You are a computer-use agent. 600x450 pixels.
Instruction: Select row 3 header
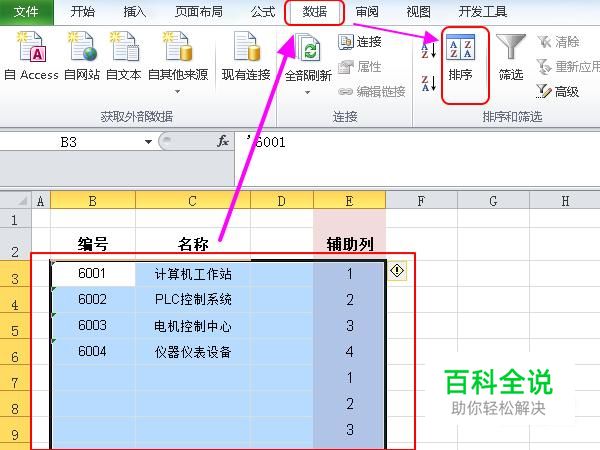tap(15, 273)
